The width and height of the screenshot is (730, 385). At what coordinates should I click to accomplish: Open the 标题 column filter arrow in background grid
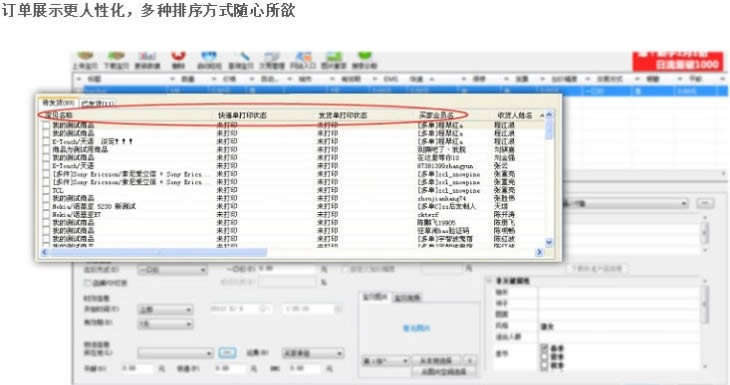point(172,79)
